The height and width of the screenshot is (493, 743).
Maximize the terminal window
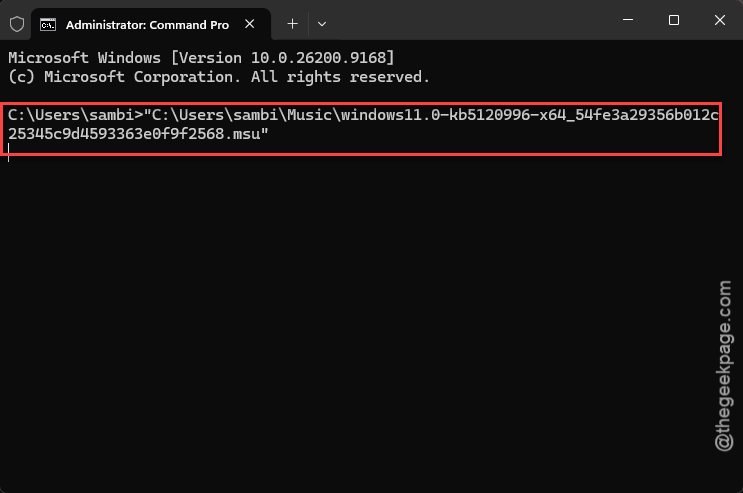click(x=674, y=20)
